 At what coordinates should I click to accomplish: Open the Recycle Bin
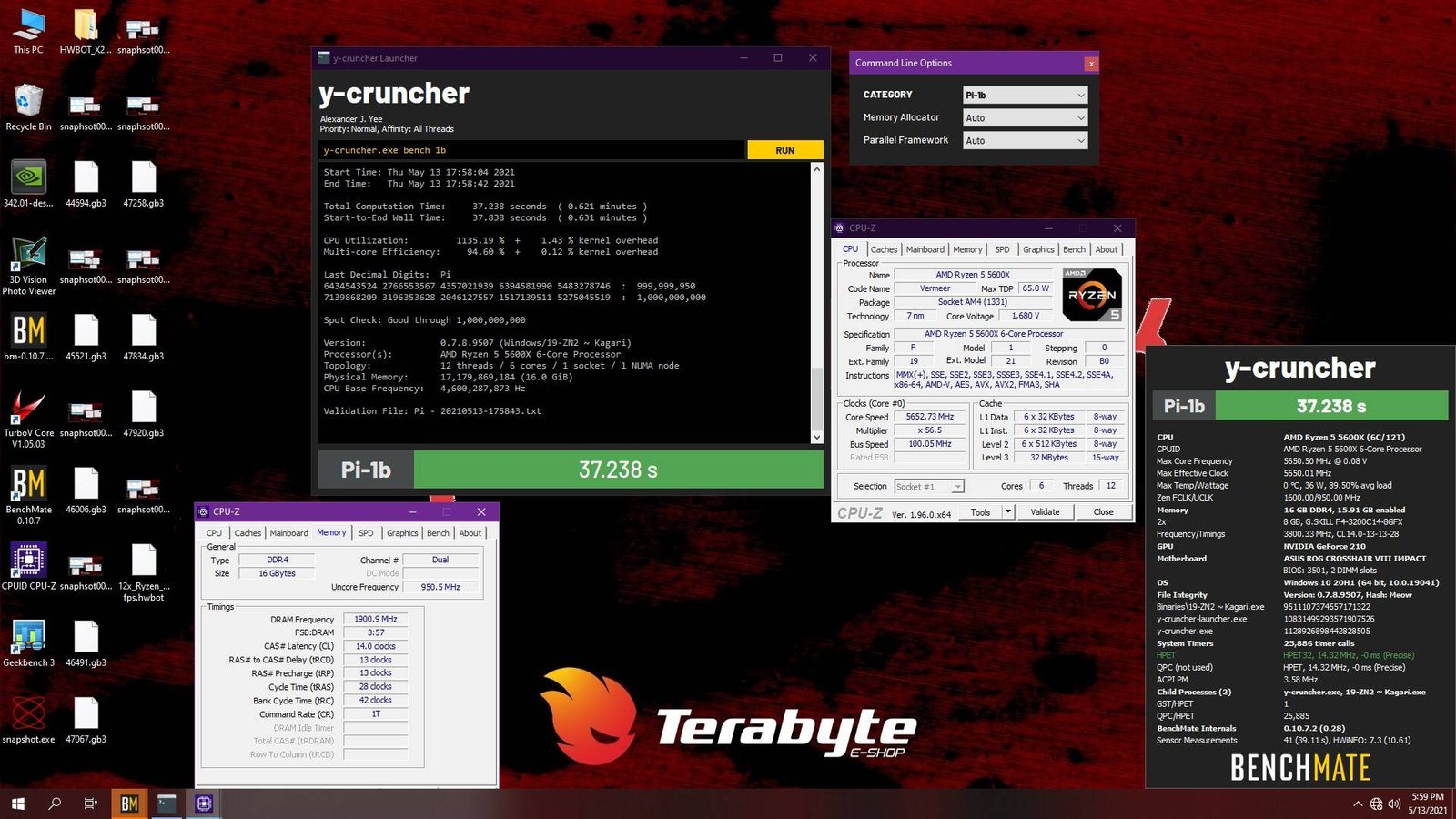pos(28,102)
